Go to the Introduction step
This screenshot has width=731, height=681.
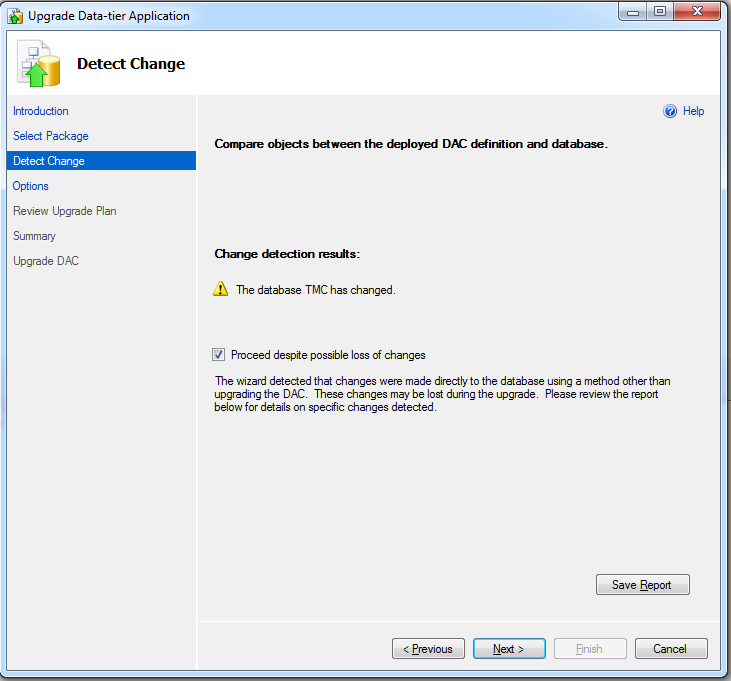pyautogui.click(x=41, y=111)
